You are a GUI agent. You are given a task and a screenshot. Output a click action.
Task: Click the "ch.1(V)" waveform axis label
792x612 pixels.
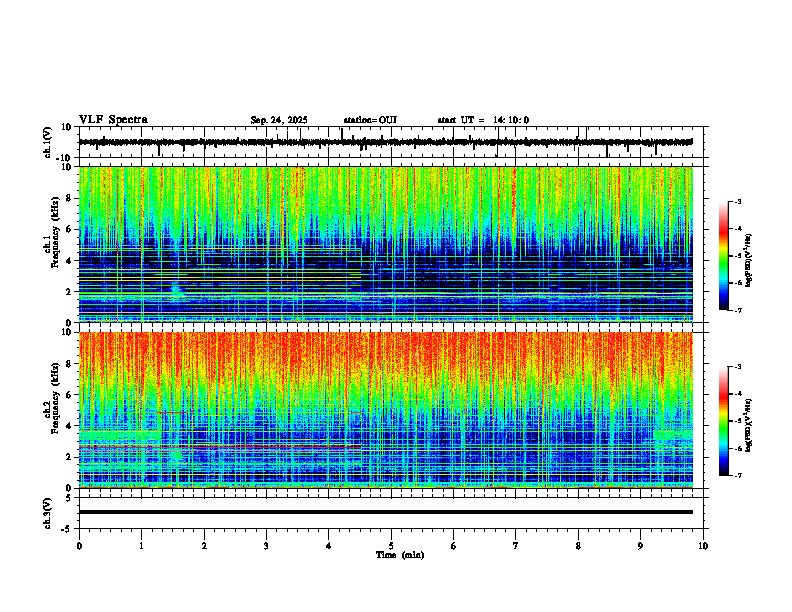[48, 142]
